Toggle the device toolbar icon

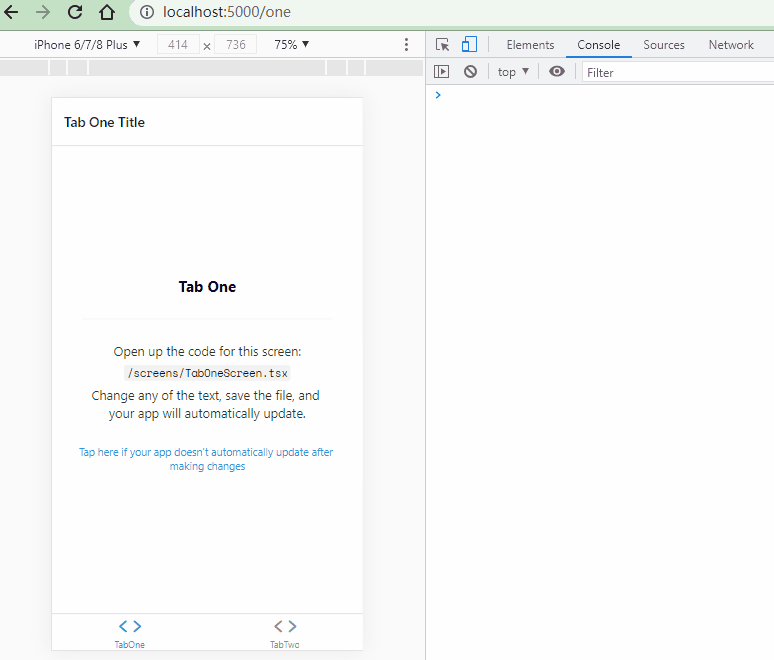[x=469, y=44]
